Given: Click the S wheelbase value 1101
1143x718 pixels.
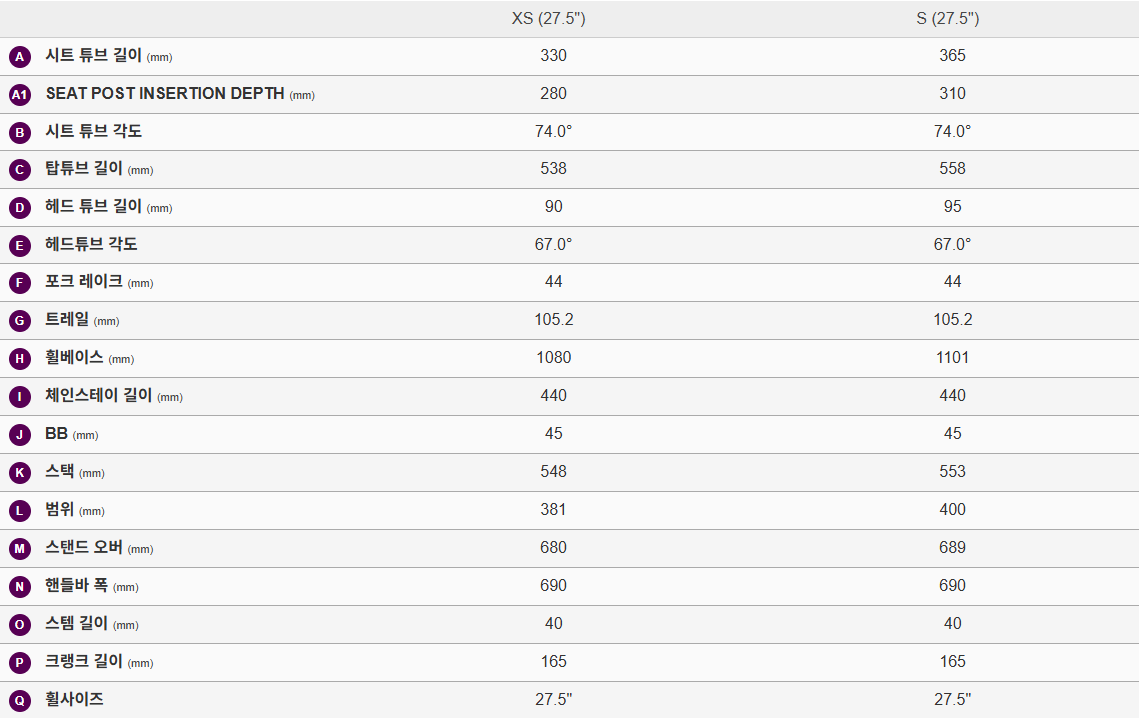Looking at the screenshot, I should coord(952,358).
